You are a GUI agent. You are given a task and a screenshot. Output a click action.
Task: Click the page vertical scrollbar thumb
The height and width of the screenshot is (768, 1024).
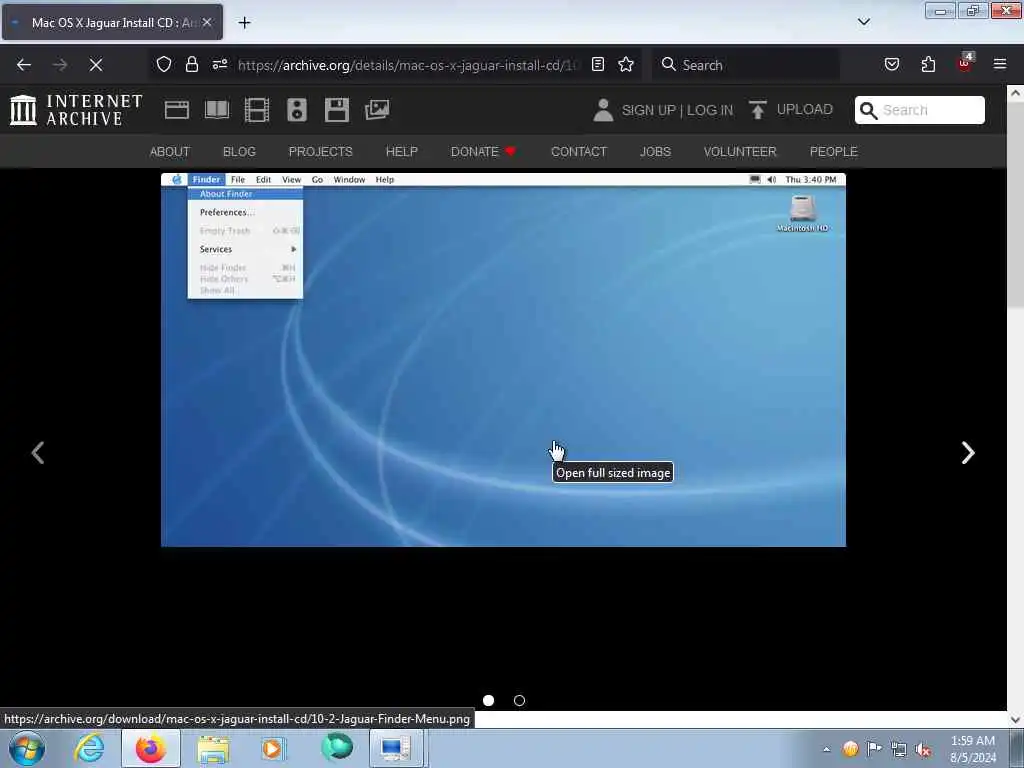pyautogui.click(x=1016, y=202)
